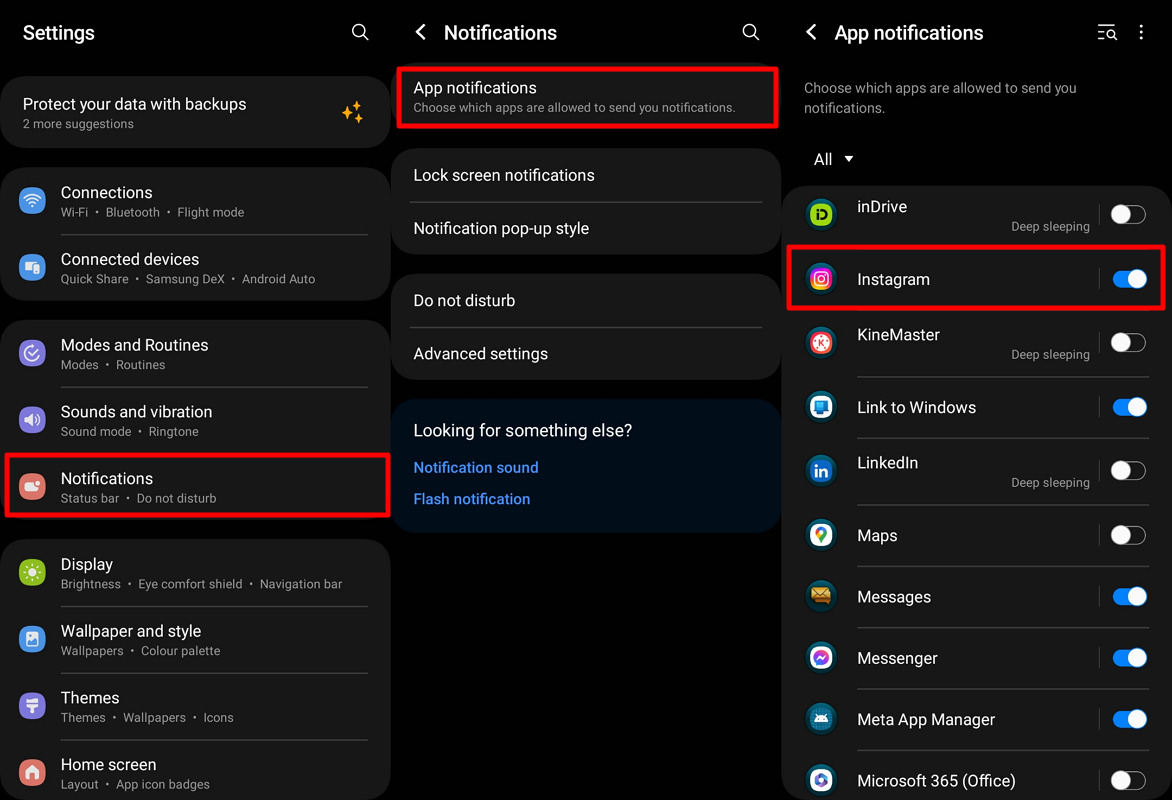Expand the All apps filter dropdown
This screenshot has height=800, width=1172.
(833, 159)
